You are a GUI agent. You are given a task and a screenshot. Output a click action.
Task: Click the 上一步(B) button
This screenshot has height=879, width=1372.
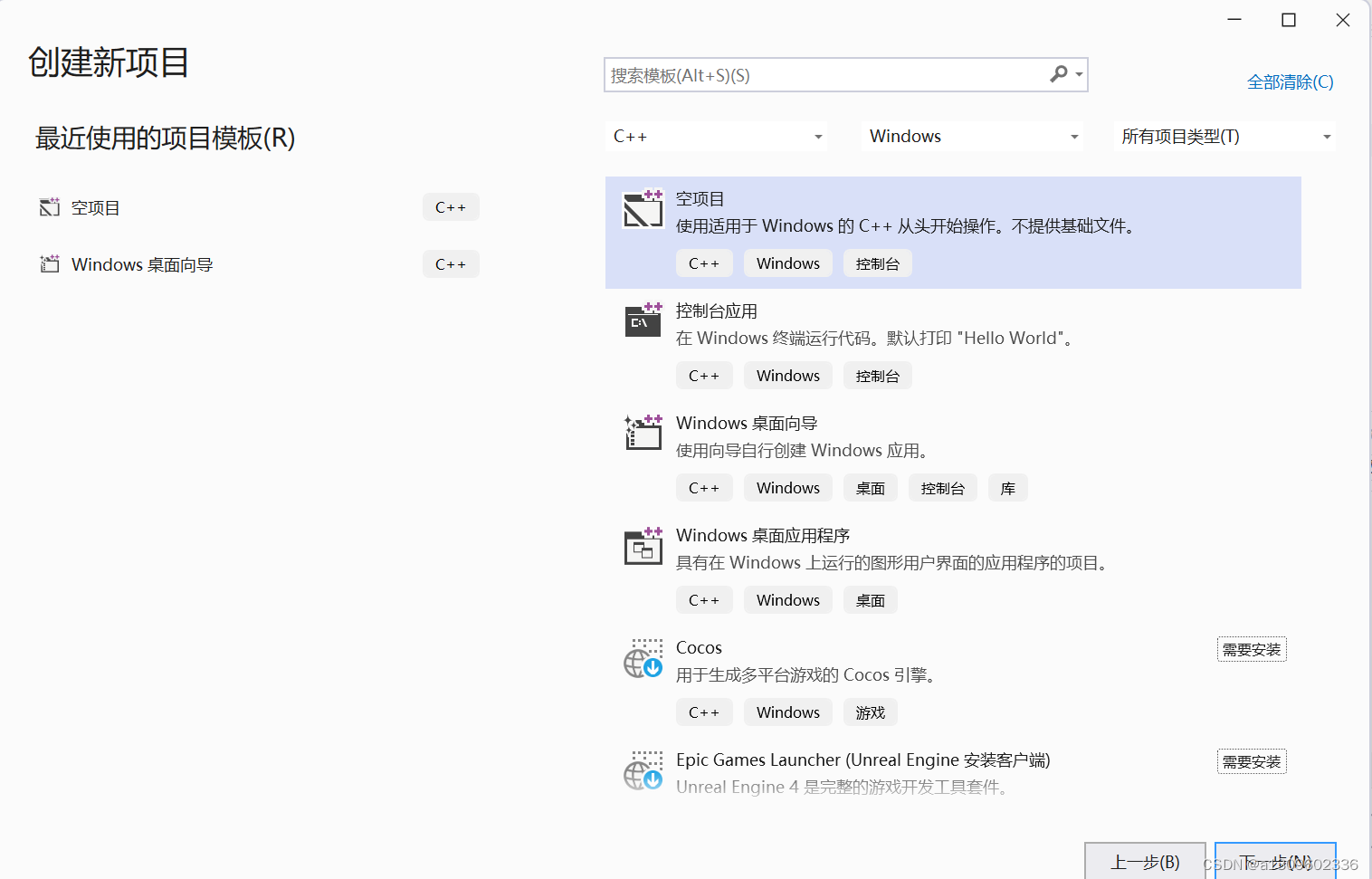point(1144,862)
